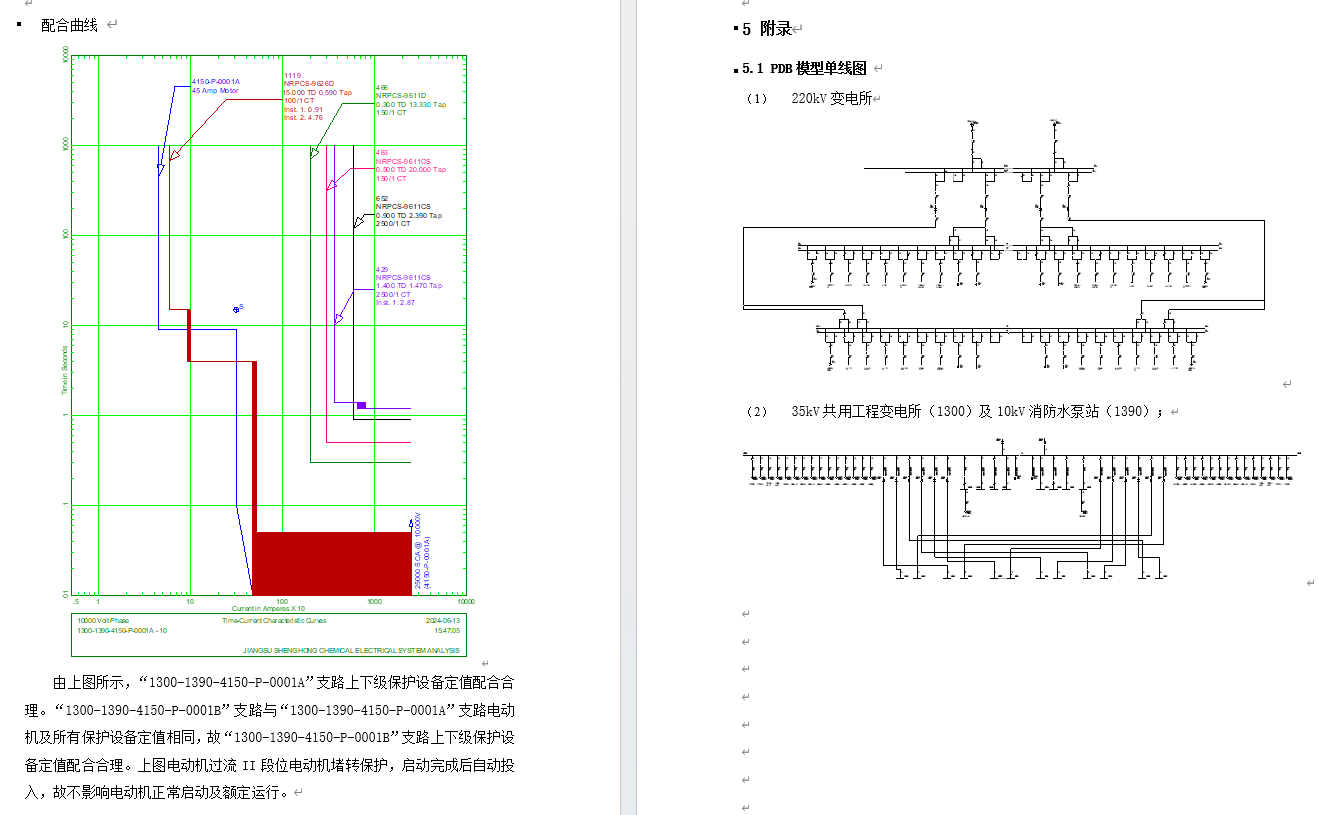Click the "配合曲线" heading text
The image size is (1318, 815).
pos(69,25)
